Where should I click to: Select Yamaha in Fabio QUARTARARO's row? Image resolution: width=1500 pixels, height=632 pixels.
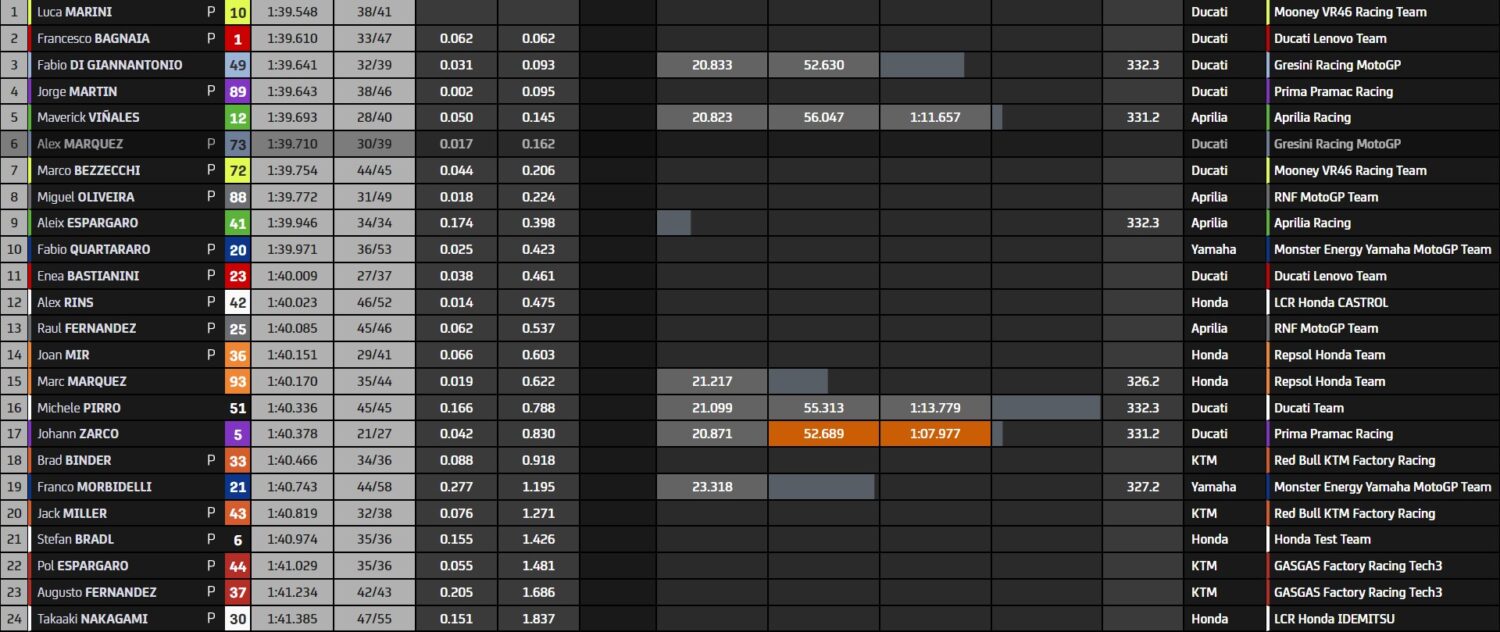(x=1213, y=249)
